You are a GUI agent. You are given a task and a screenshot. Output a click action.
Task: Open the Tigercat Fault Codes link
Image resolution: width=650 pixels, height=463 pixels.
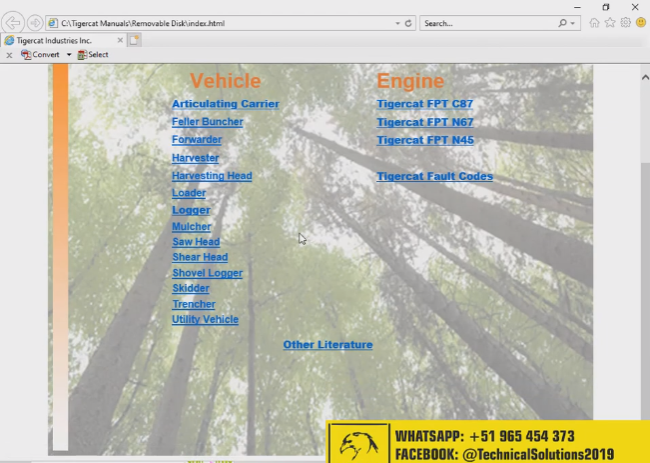(x=434, y=177)
